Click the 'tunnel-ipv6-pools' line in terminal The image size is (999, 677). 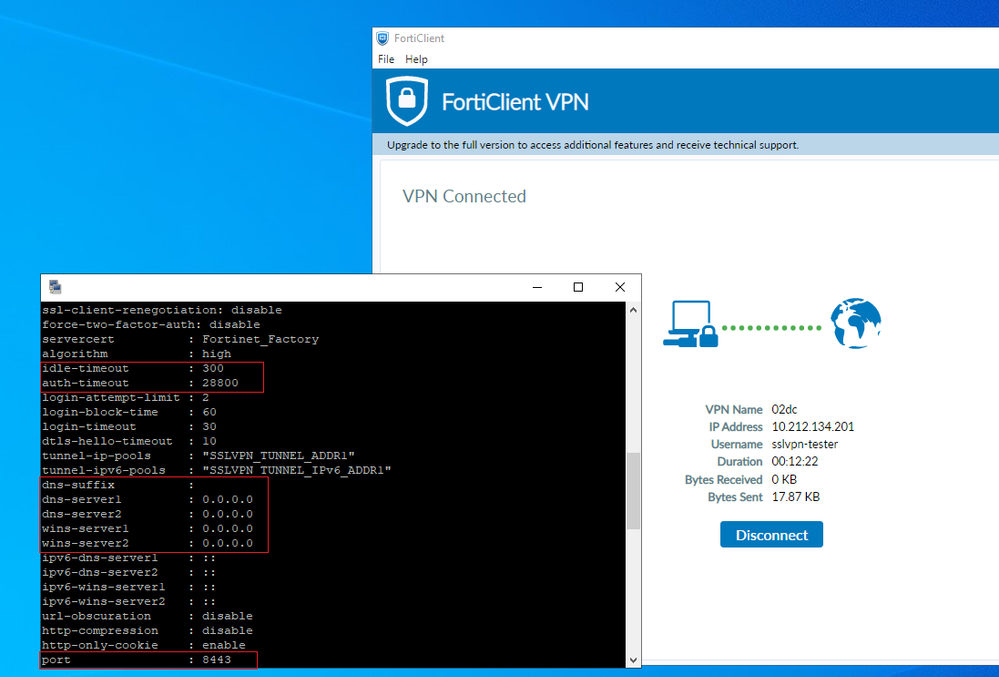click(x=217, y=470)
